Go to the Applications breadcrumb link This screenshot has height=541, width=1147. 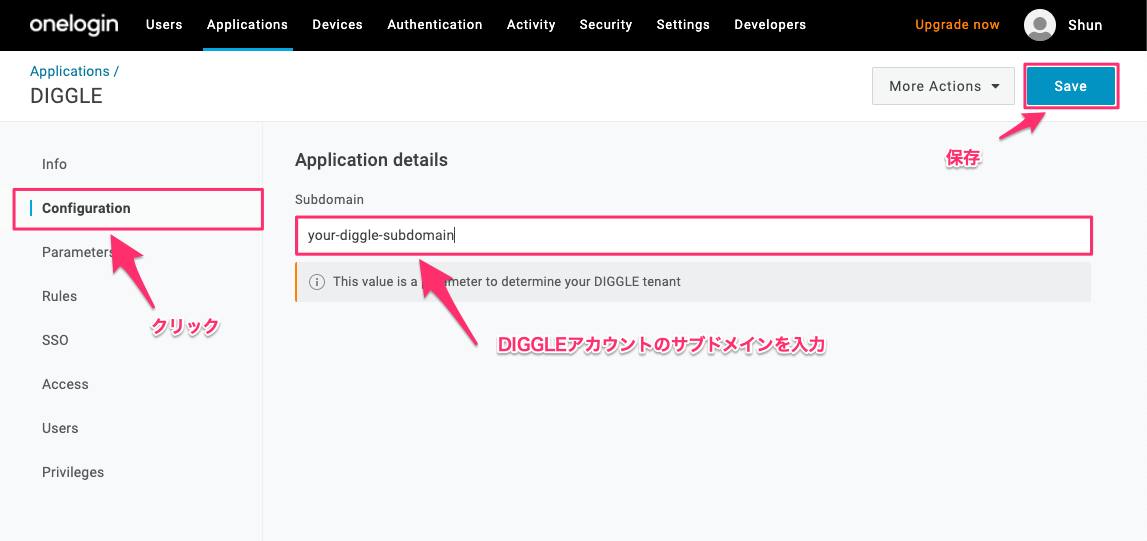(70, 71)
